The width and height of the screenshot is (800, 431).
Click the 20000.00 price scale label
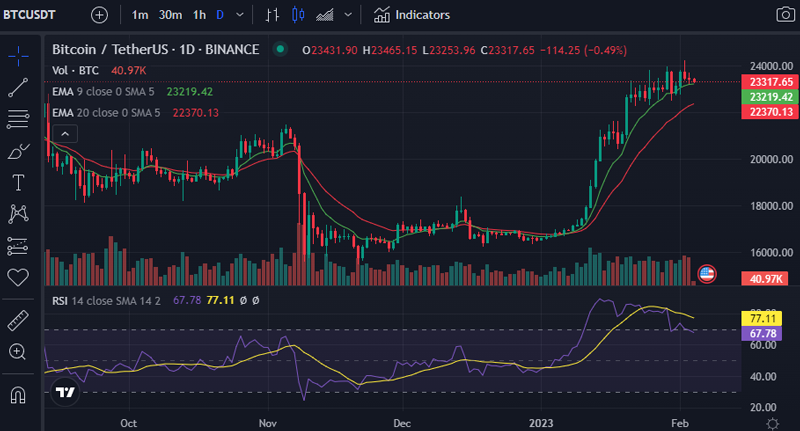771,159
